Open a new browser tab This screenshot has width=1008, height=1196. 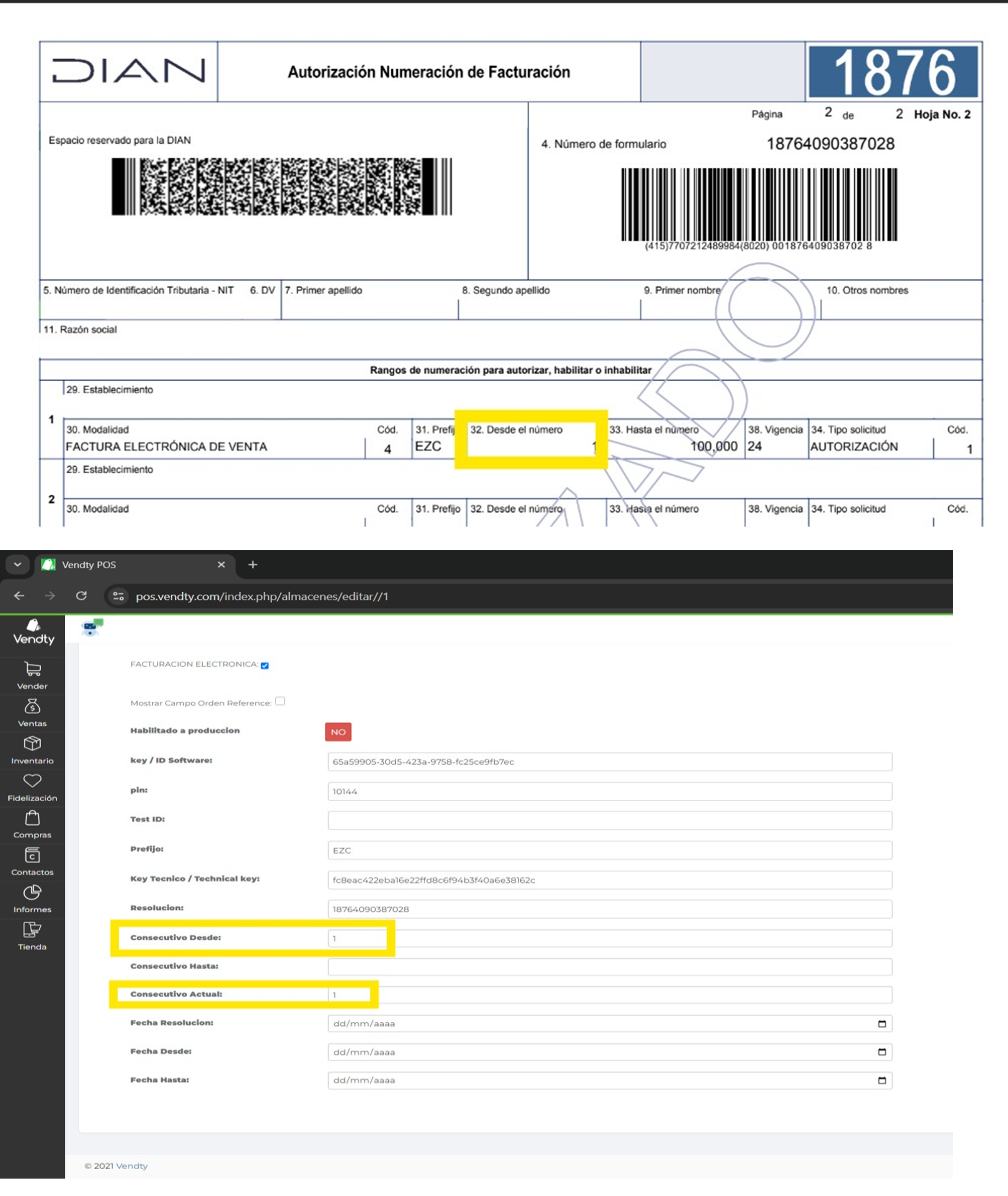(252, 564)
